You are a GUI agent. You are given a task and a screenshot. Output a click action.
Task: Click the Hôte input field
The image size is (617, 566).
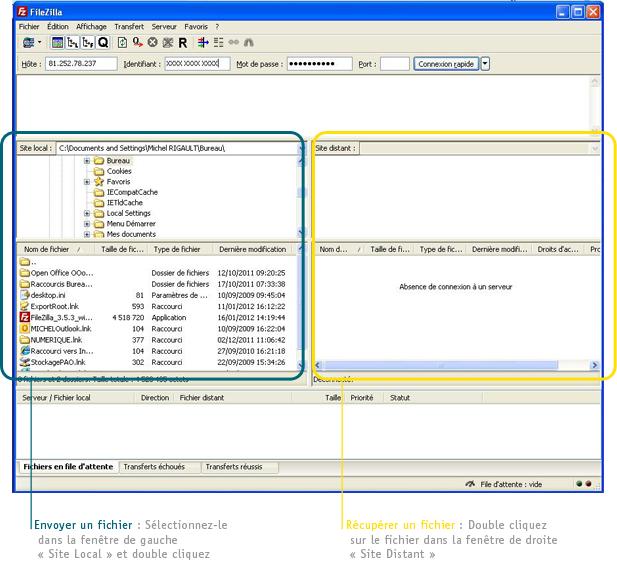pos(81,64)
